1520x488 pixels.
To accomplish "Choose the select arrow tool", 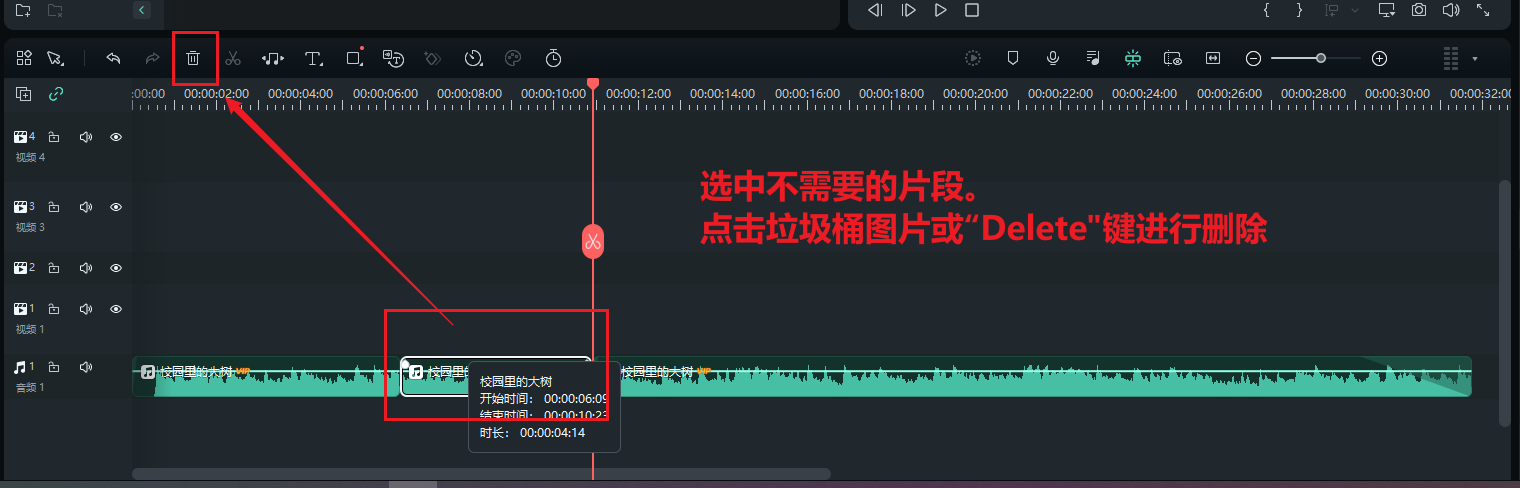I will point(55,59).
